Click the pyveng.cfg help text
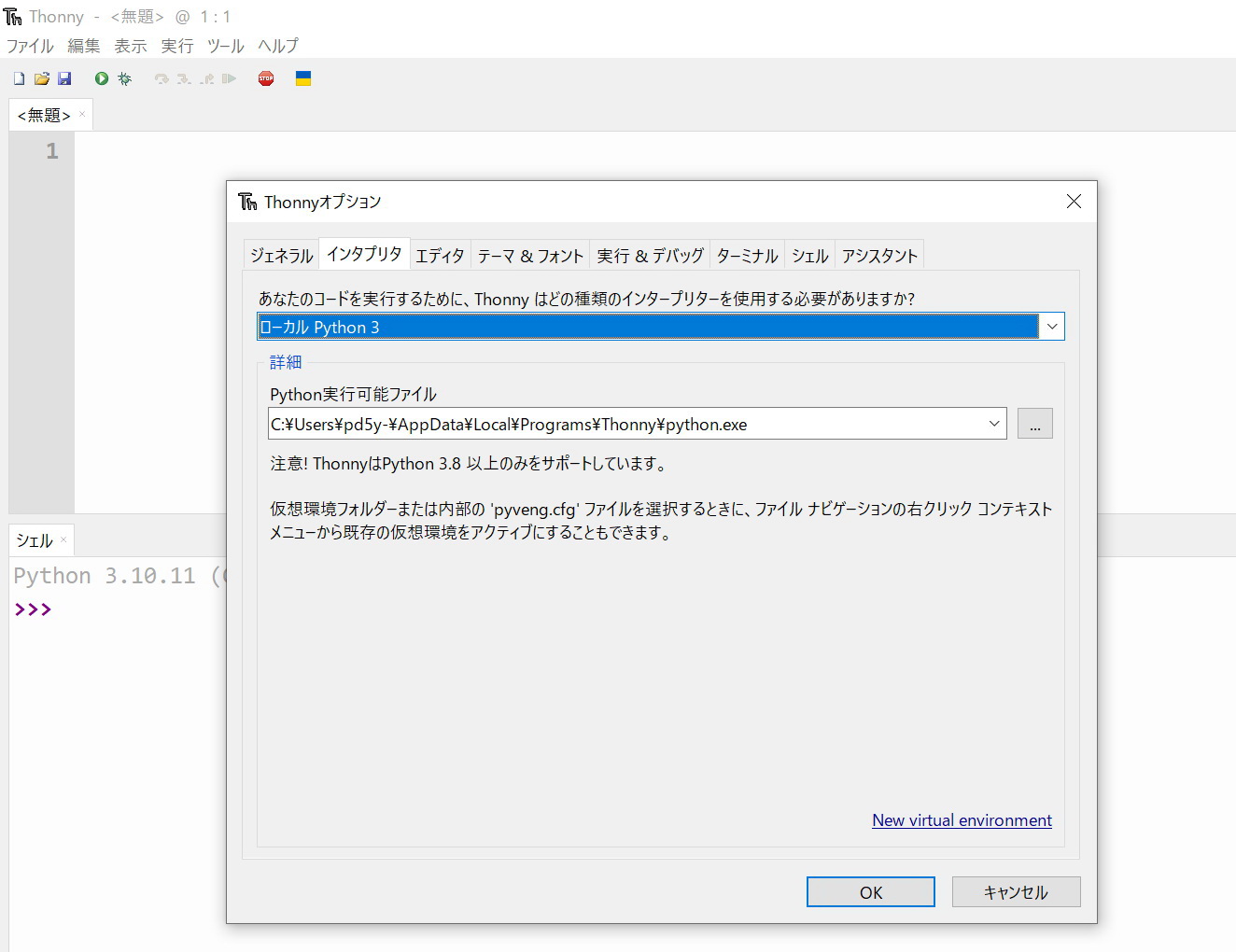1236x952 pixels. pos(661,521)
